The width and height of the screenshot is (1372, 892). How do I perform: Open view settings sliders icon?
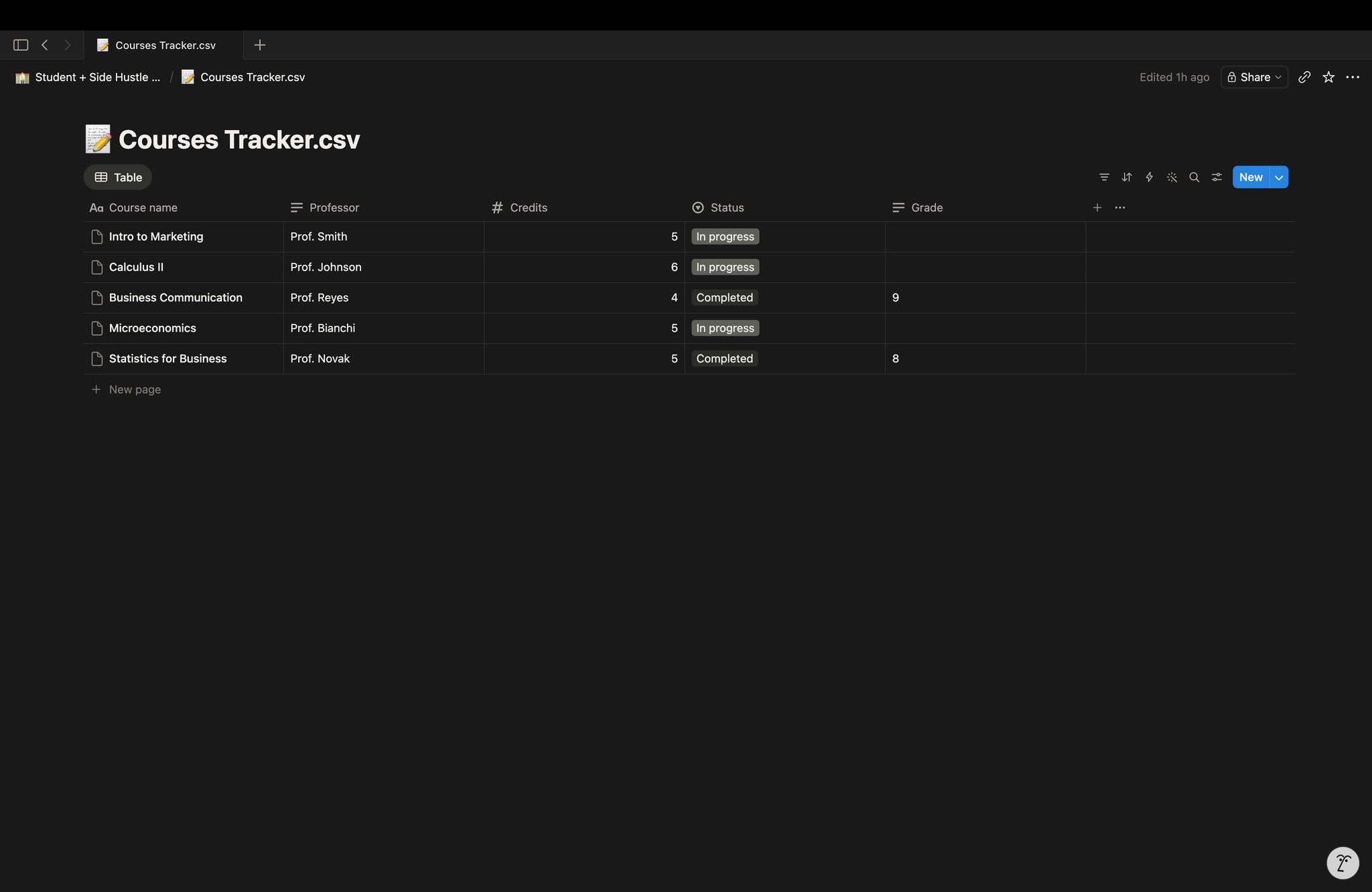click(x=1217, y=177)
